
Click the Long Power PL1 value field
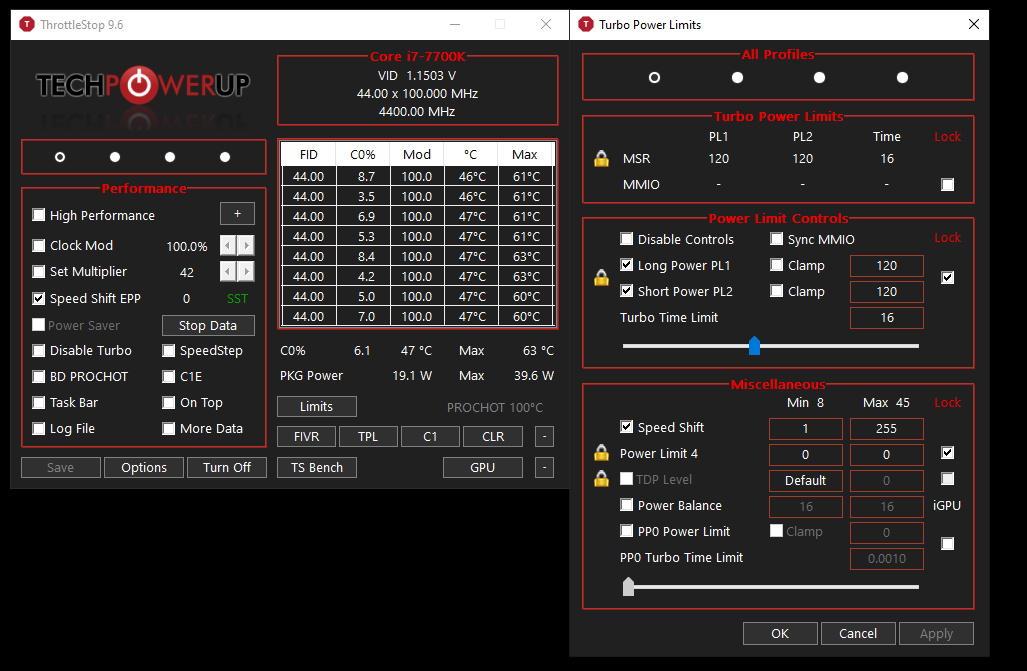coord(886,266)
